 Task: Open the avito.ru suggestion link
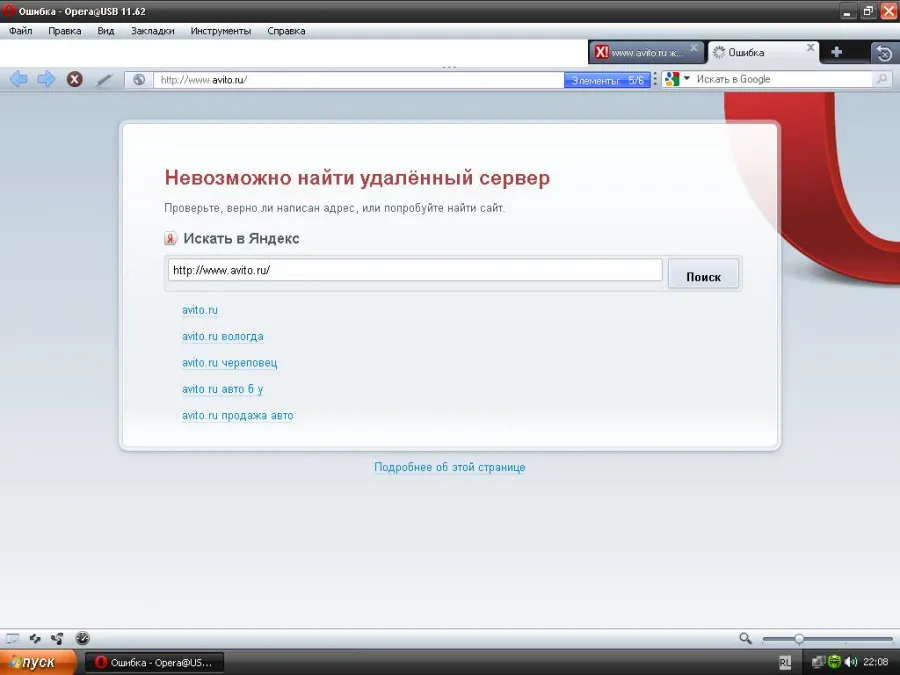(x=200, y=310)
